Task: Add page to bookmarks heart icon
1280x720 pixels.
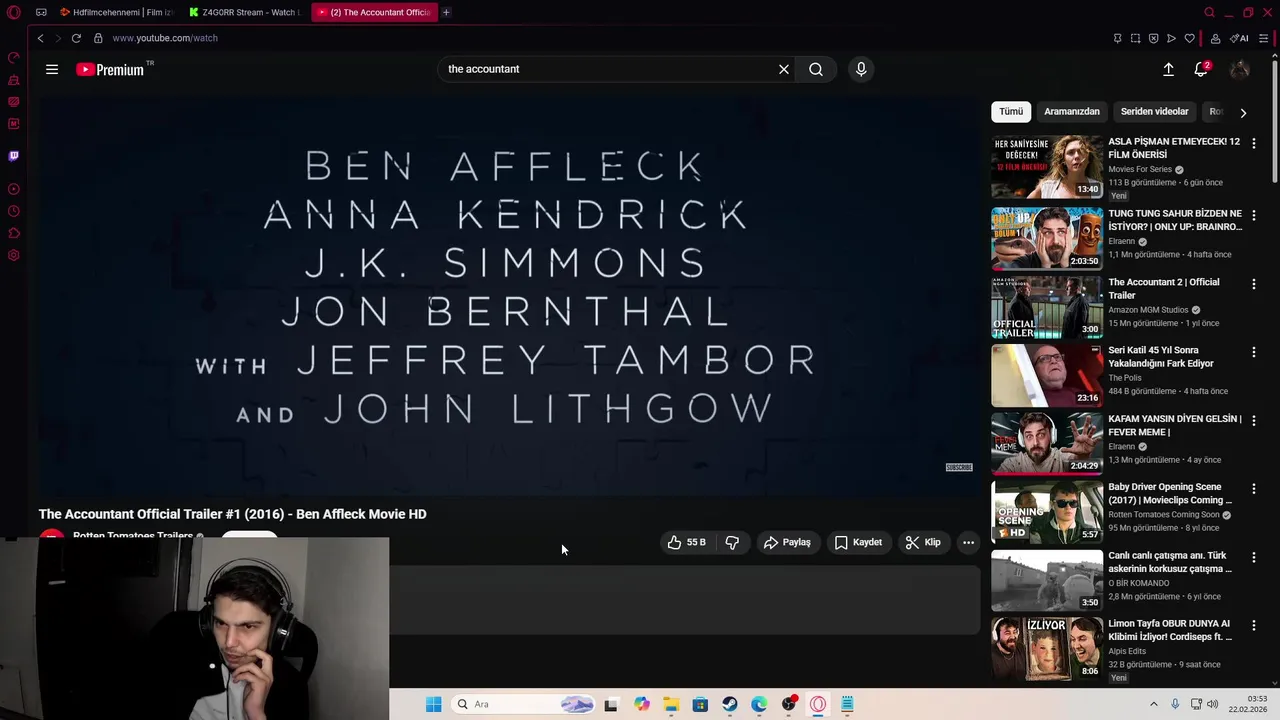Action: 1189,38
